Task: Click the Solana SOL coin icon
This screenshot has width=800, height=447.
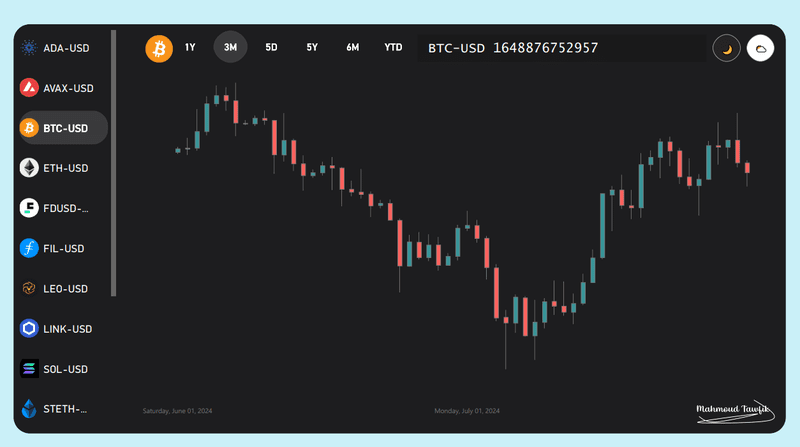Action: (x=29, y=369)
